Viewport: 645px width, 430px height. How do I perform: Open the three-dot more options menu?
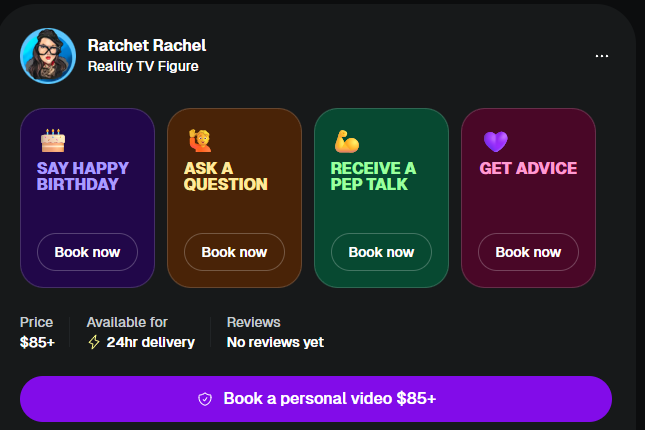click(x=602, y=56)
